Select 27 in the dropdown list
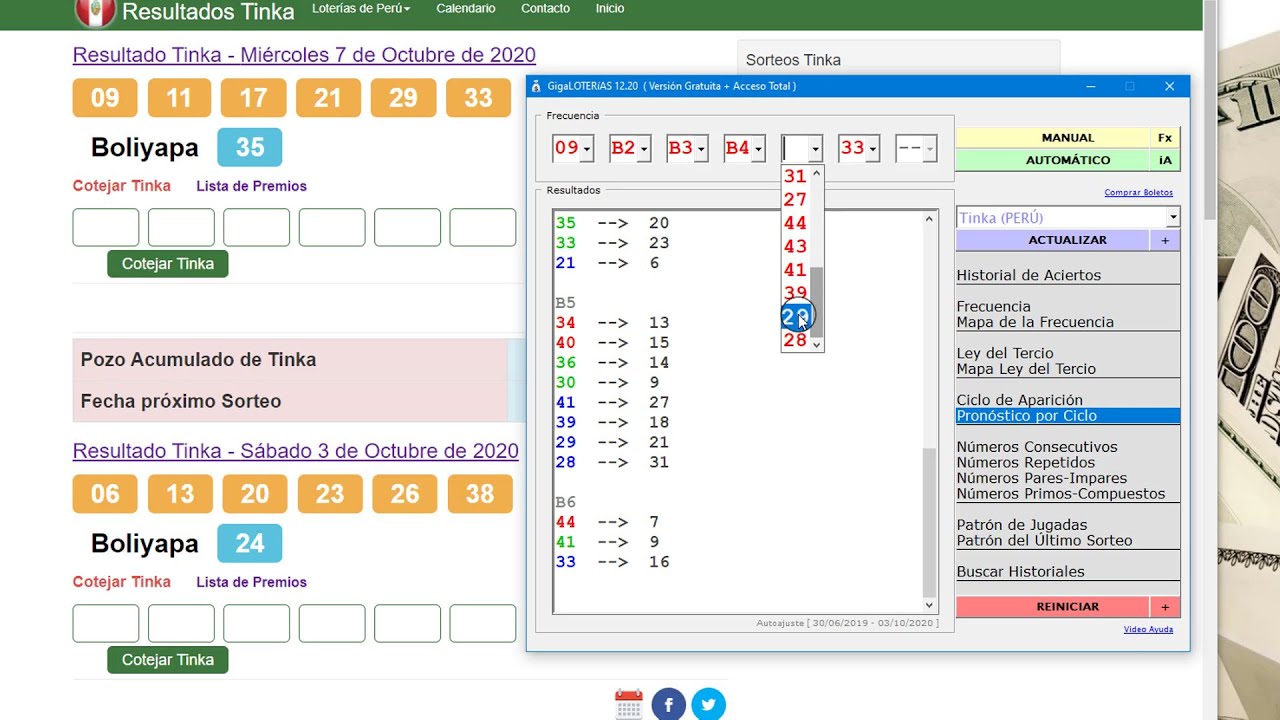This screenshot has width=1280, height=720. pos(795,199)
